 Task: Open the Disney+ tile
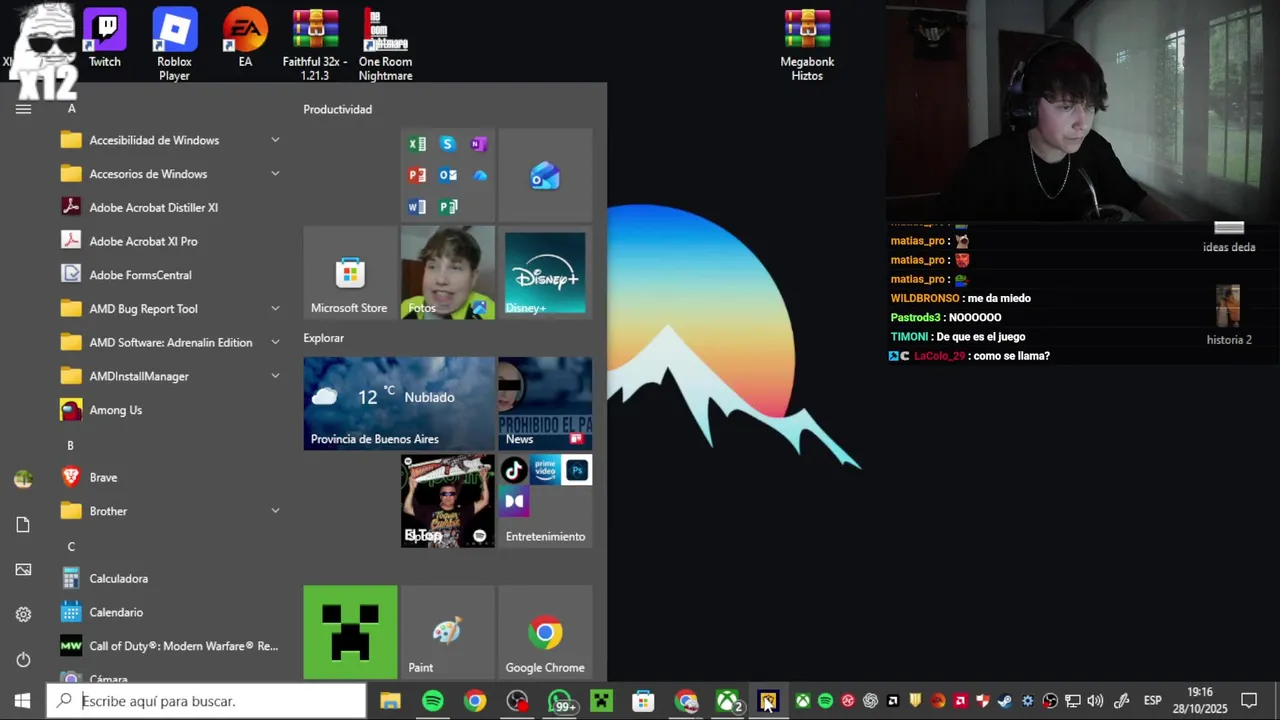pyautogui.click(x=545, y=273)
